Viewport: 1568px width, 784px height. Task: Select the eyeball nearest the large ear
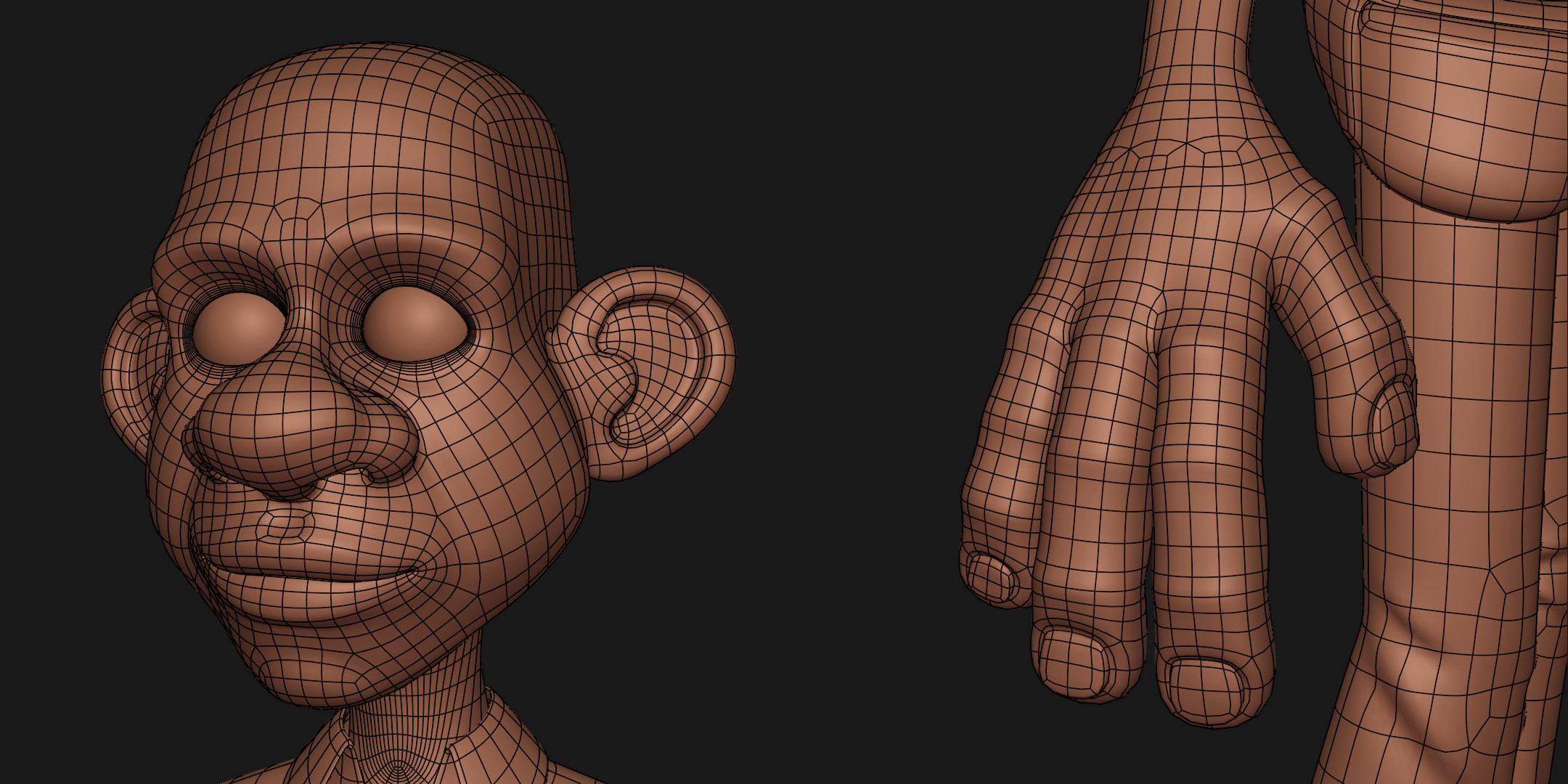(417, 324)
